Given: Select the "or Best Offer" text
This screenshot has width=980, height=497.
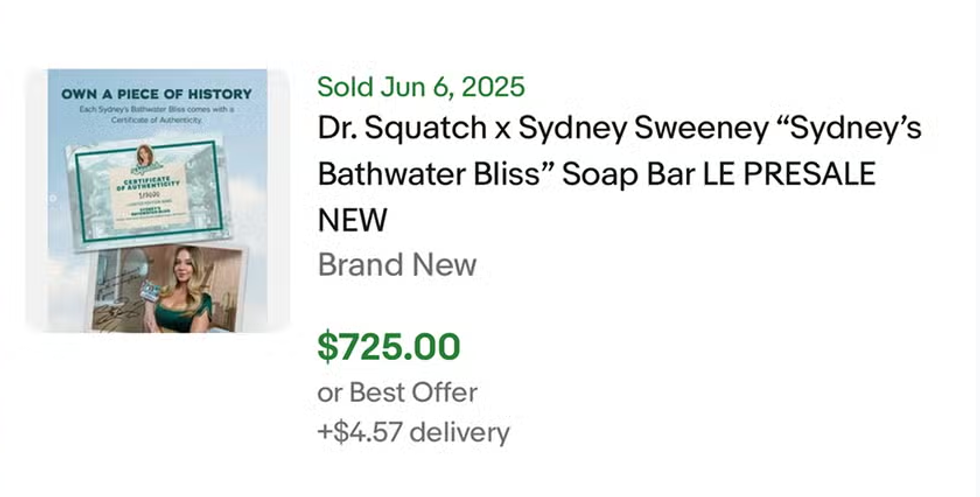Looking at the screenshot, I should coord(397,392).
